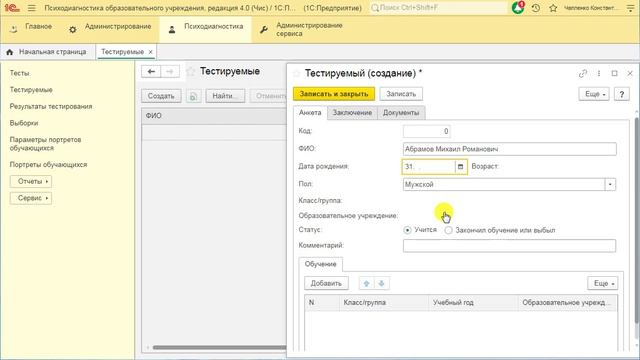640x360 pixels.
Task: Switch to Начальная страница tab
Action: pyautogui.click(x=48, y=52)
